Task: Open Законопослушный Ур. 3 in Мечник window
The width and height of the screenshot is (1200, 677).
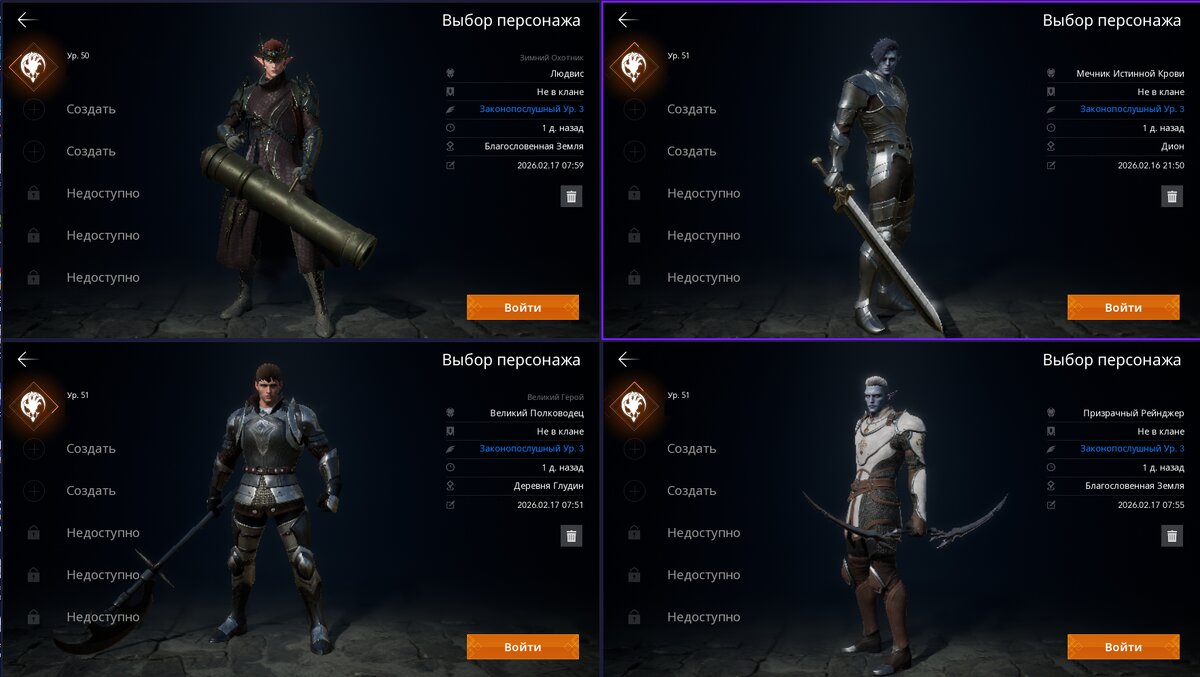Action: [1132, 109]
